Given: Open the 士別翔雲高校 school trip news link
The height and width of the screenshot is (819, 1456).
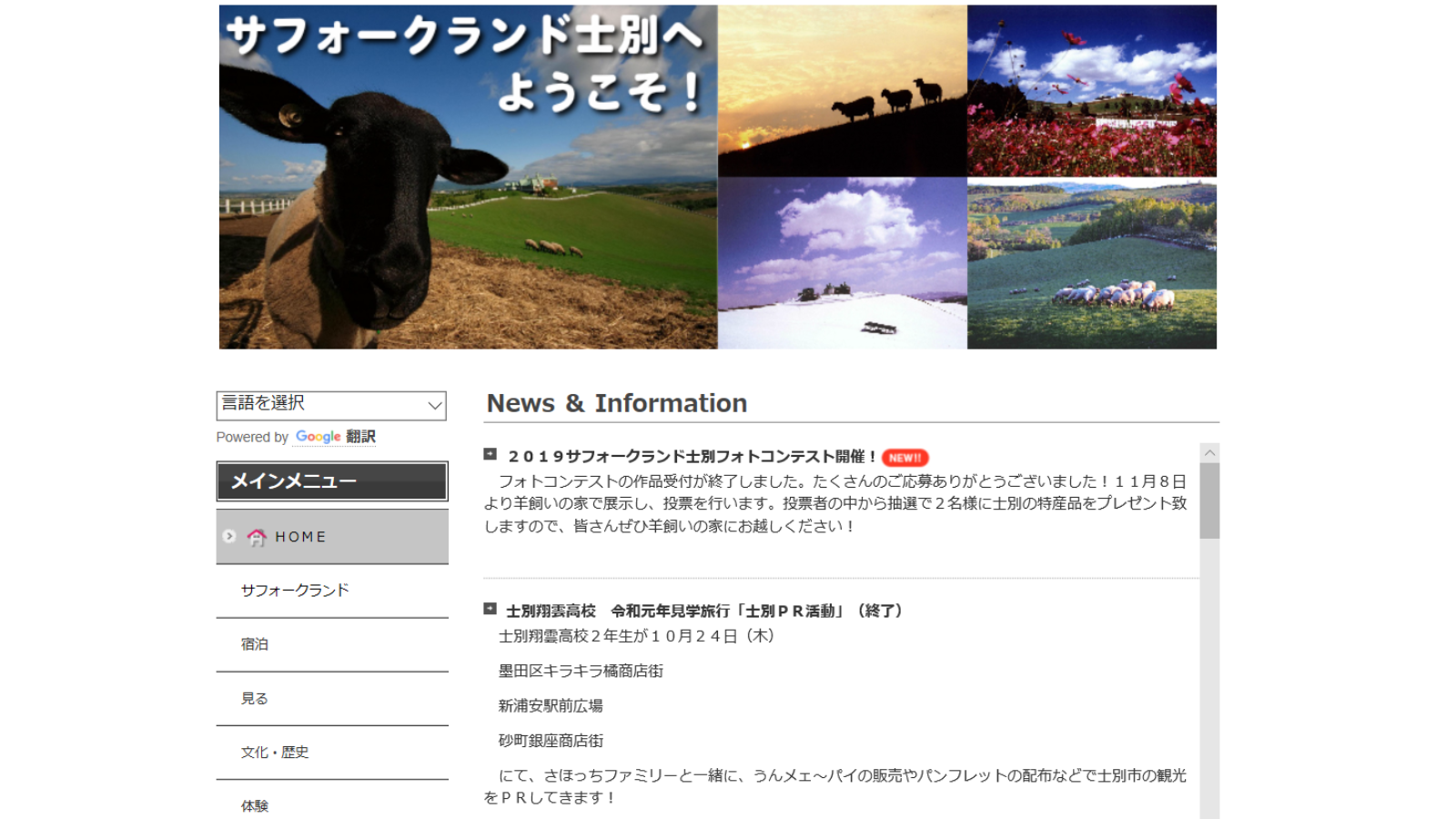Looking at the screenshot, I should coord(703,612).
